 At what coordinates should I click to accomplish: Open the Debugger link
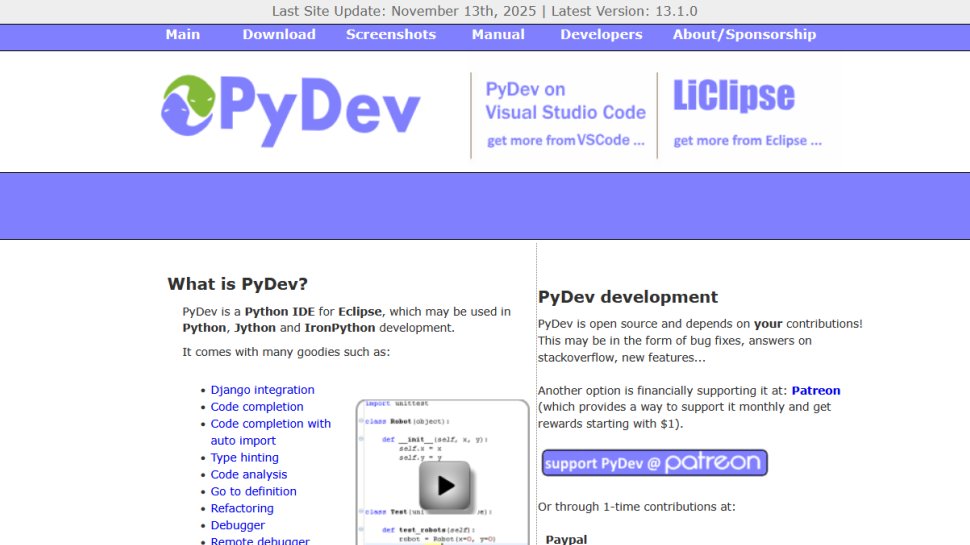click(x=238, y=525)
